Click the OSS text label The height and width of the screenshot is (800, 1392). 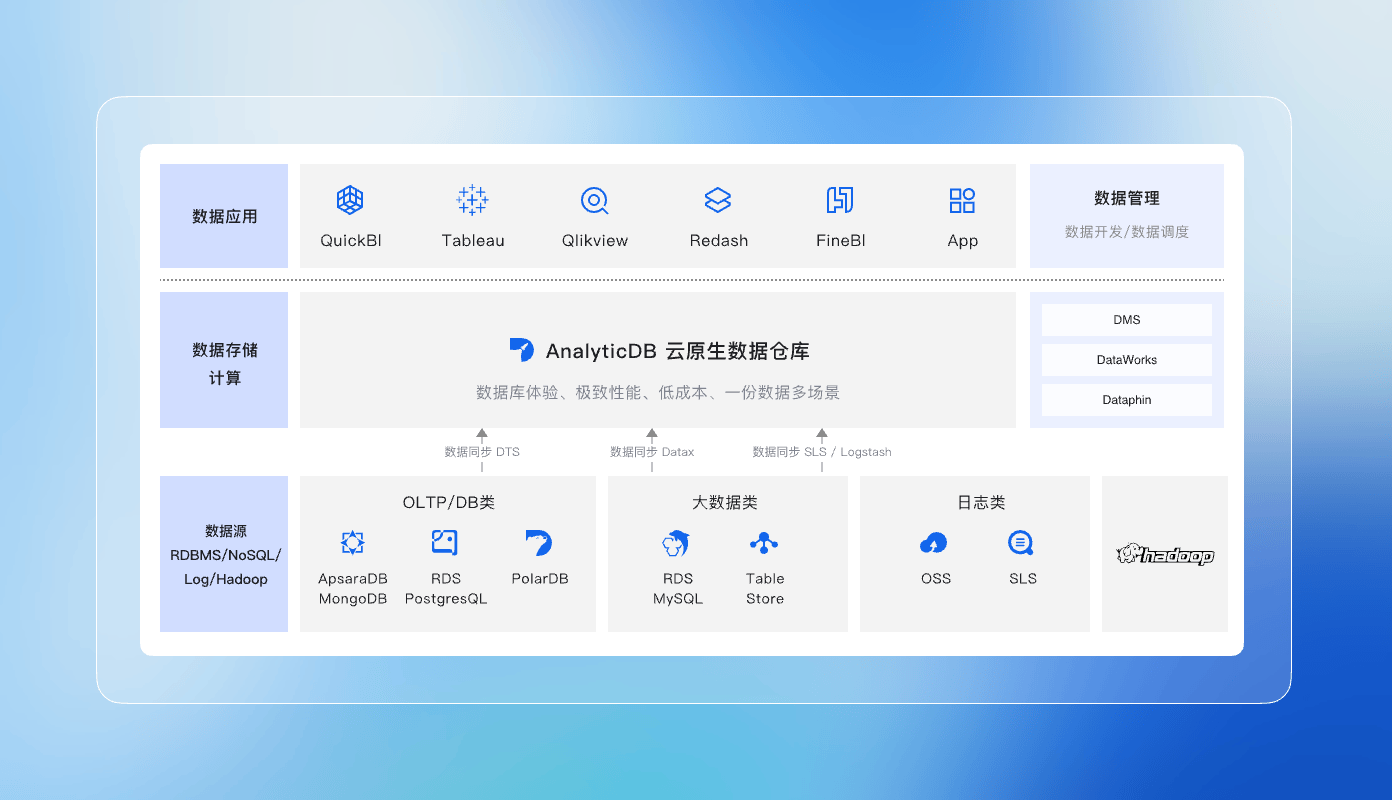tap(936, 579)
